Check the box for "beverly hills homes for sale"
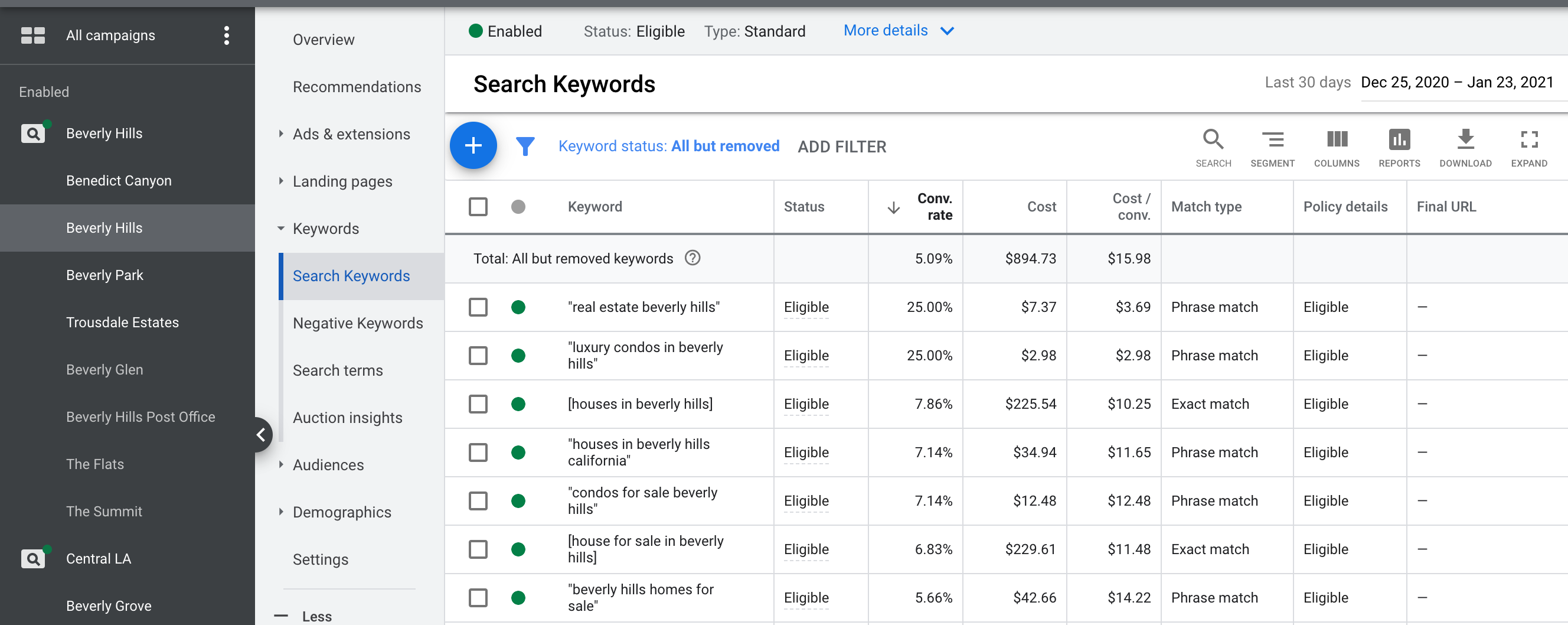The image size is (1568, 625). click(x=478, y=598)
